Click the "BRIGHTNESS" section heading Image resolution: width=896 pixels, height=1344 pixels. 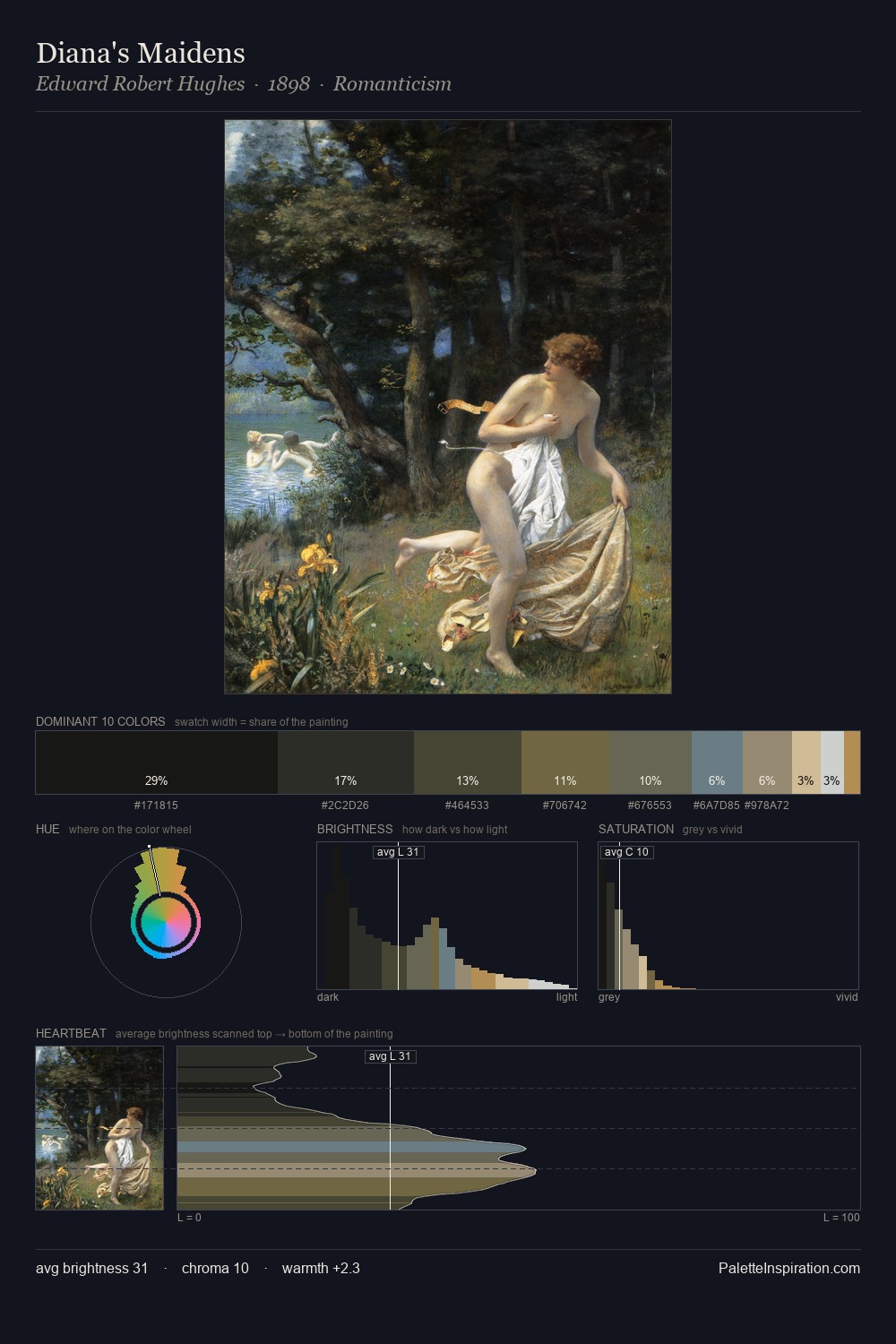click(x=355, y=829)
